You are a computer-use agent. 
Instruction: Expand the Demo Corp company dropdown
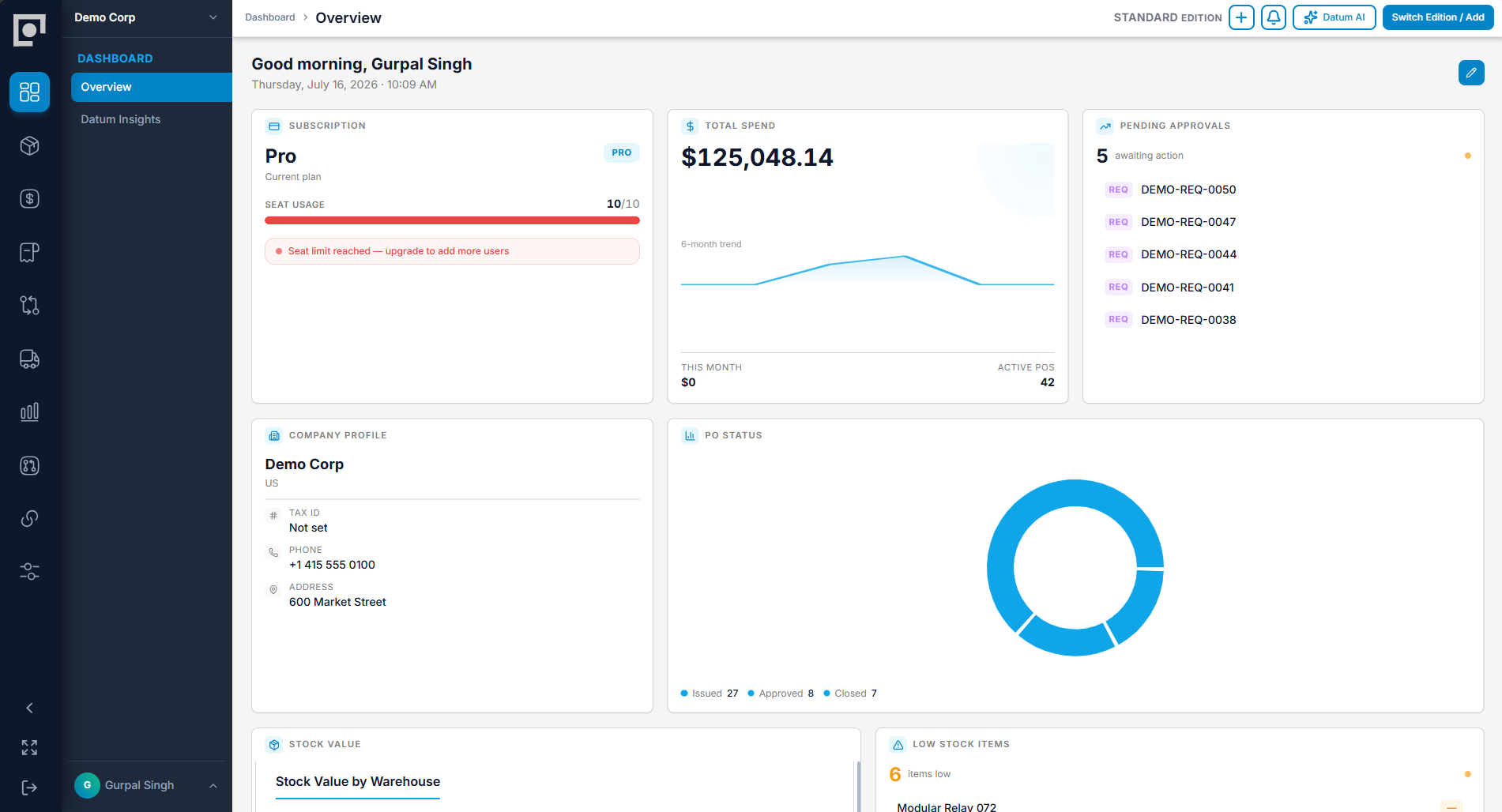(x=146, y=17)
